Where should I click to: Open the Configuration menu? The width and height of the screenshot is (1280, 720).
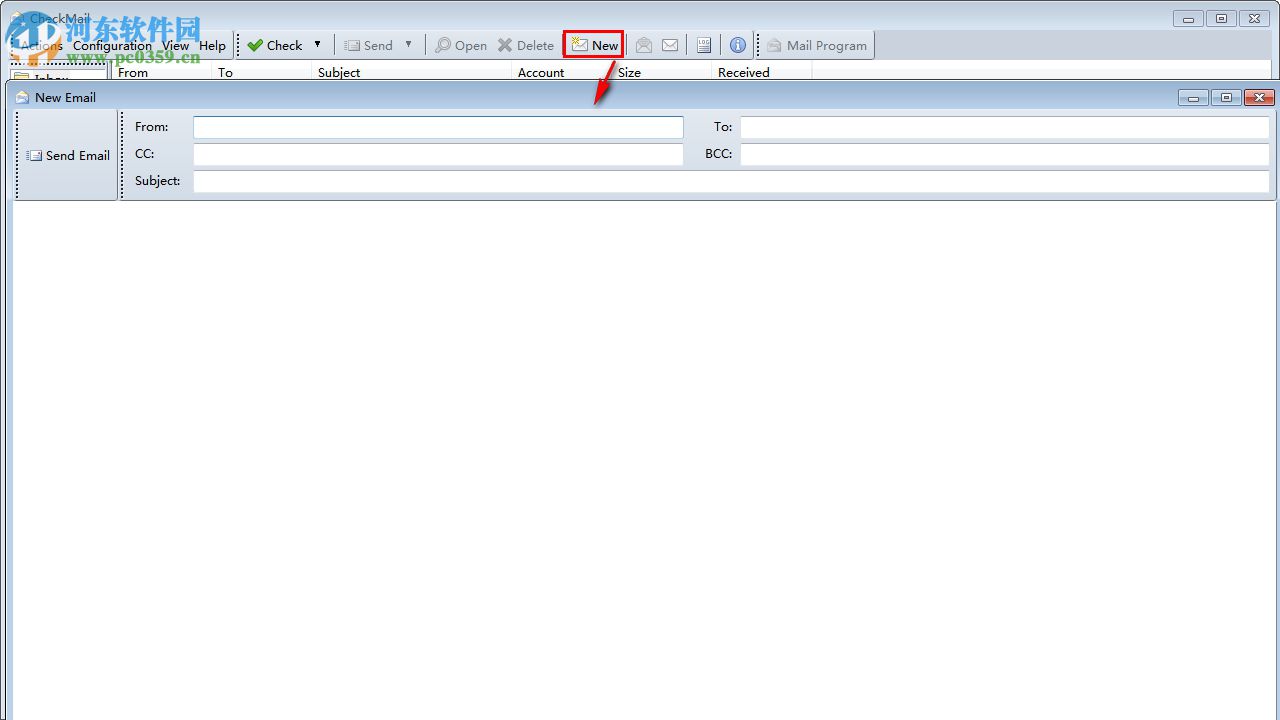(x=112, y=45)
